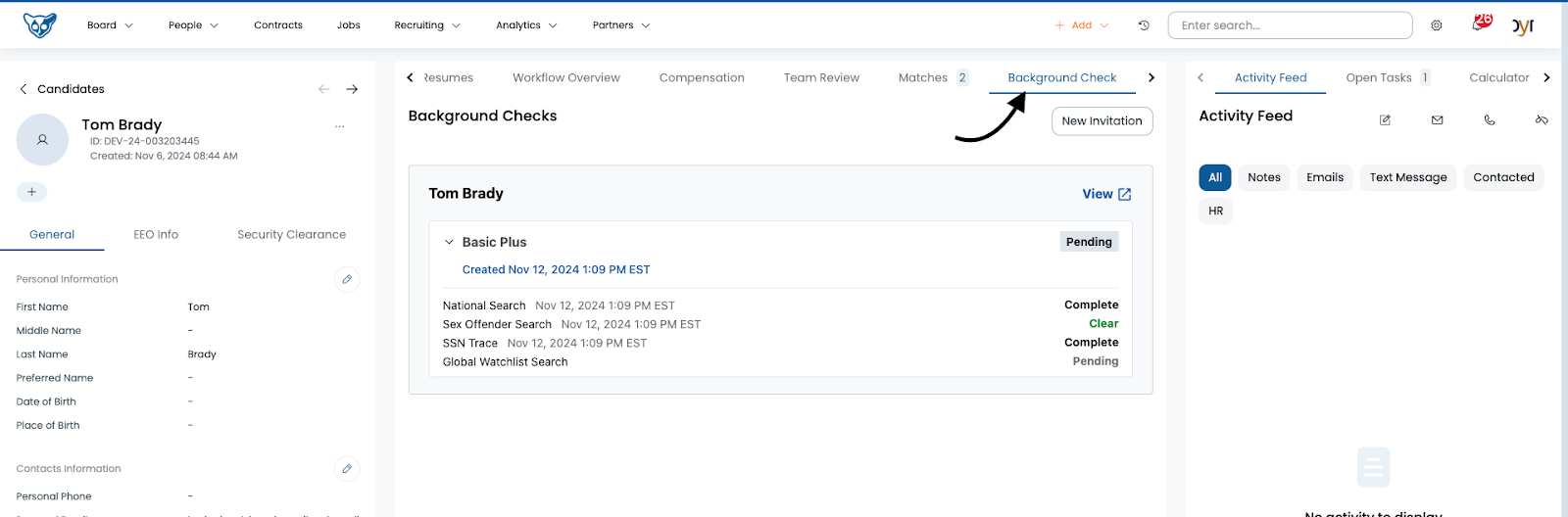Image resolution: width=1568 pixels, height=517 pixels.
Task: Switch to Team Review tab
Action: click(821, 77)
